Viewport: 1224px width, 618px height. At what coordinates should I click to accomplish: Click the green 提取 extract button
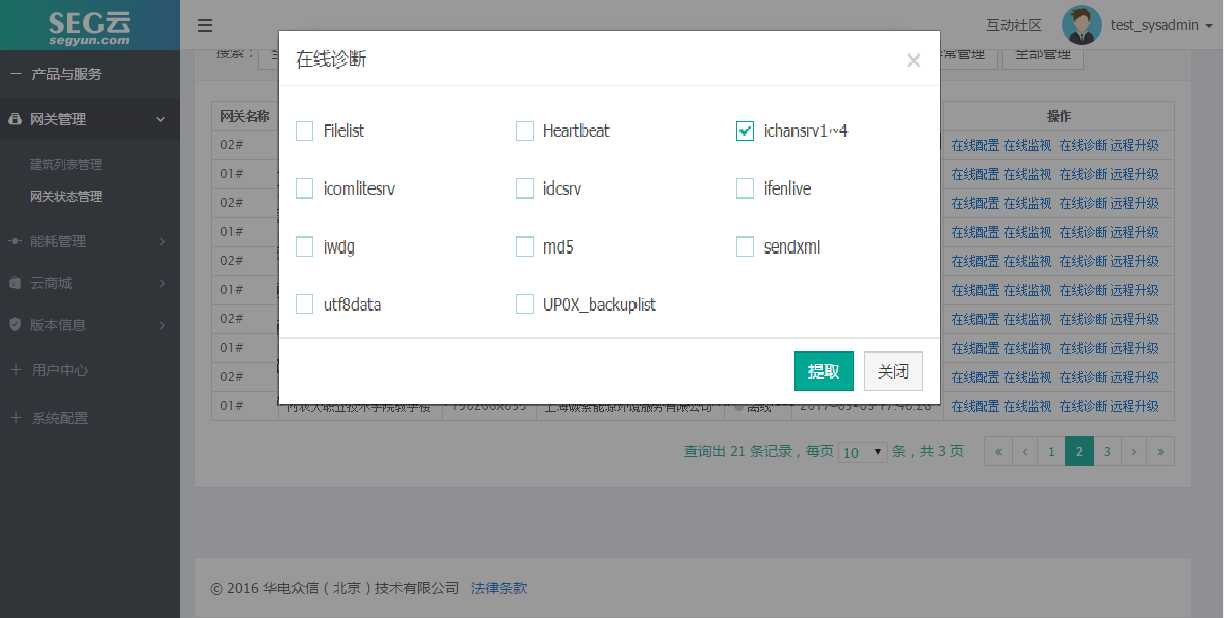coord(823,370)
